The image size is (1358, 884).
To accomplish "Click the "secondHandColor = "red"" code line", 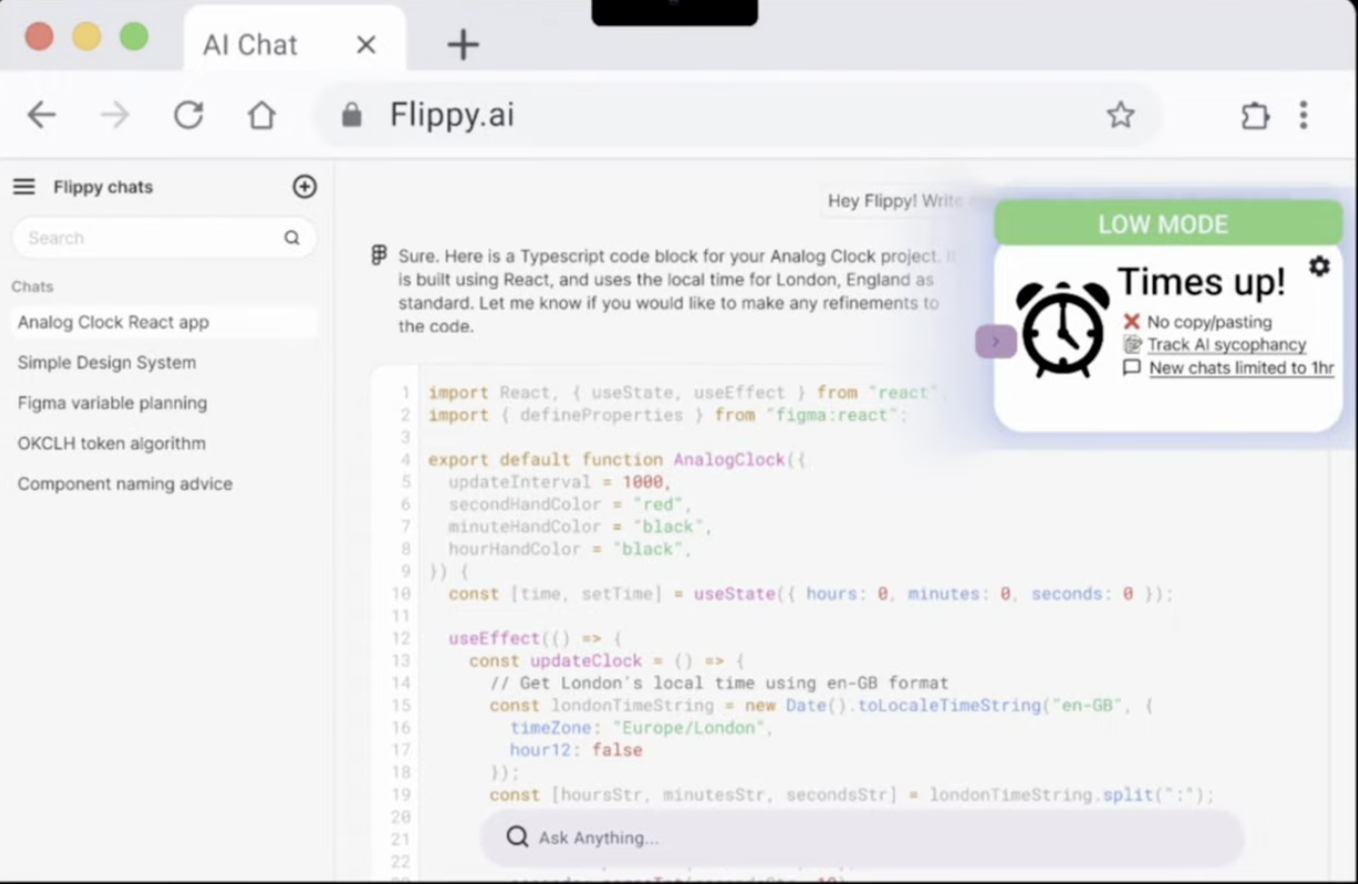I will point(570,504).
